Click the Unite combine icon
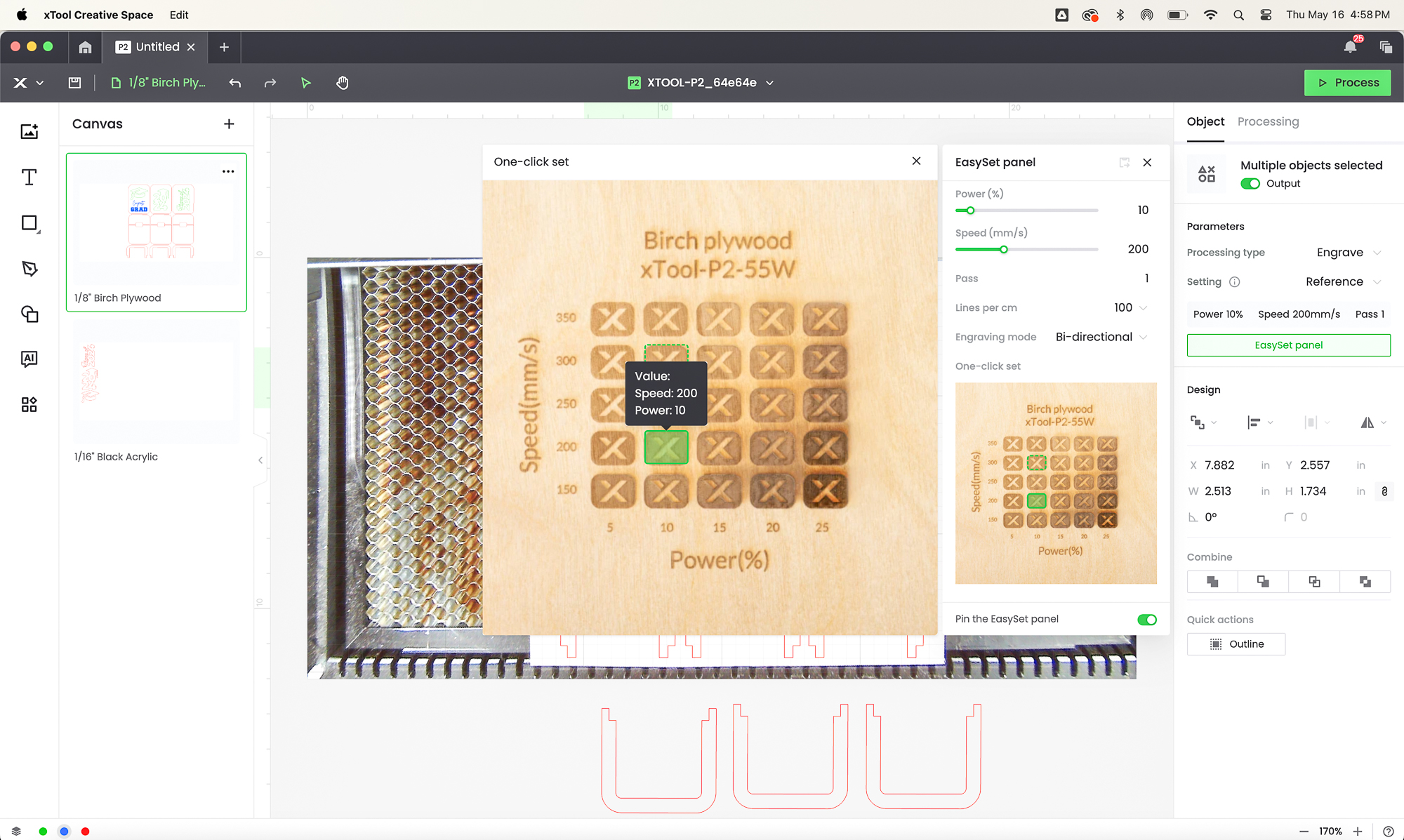1404x840 pixels. (x=1212, y=582)
